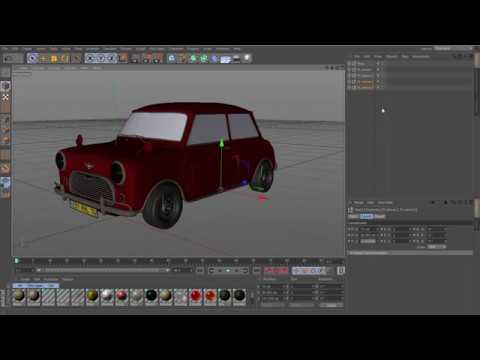The height and width of the screenshot is (360, 480).
Task: Add a Light object
Action: point(247,59)
